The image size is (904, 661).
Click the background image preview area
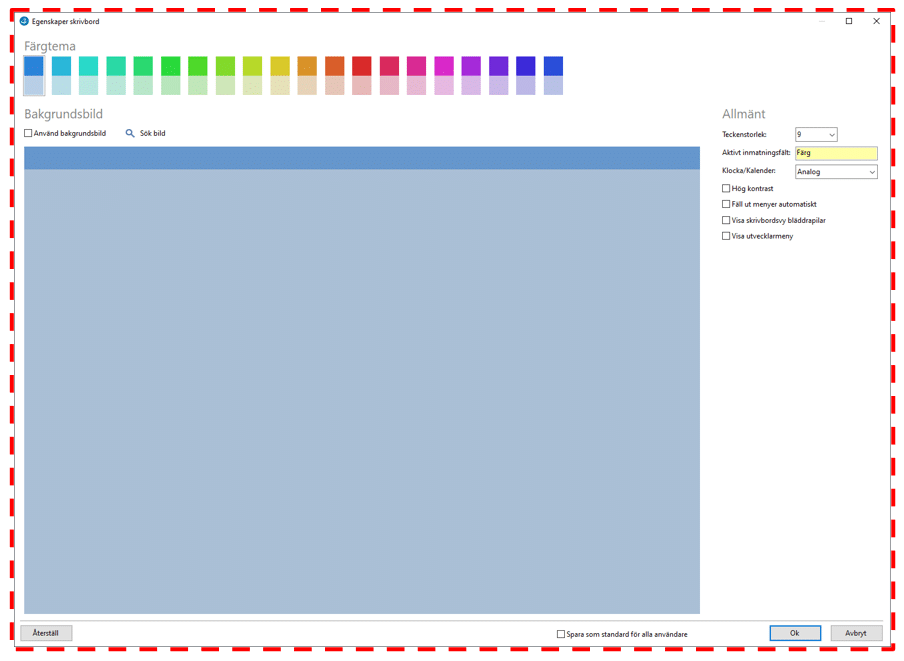click(x=362, y=380)
